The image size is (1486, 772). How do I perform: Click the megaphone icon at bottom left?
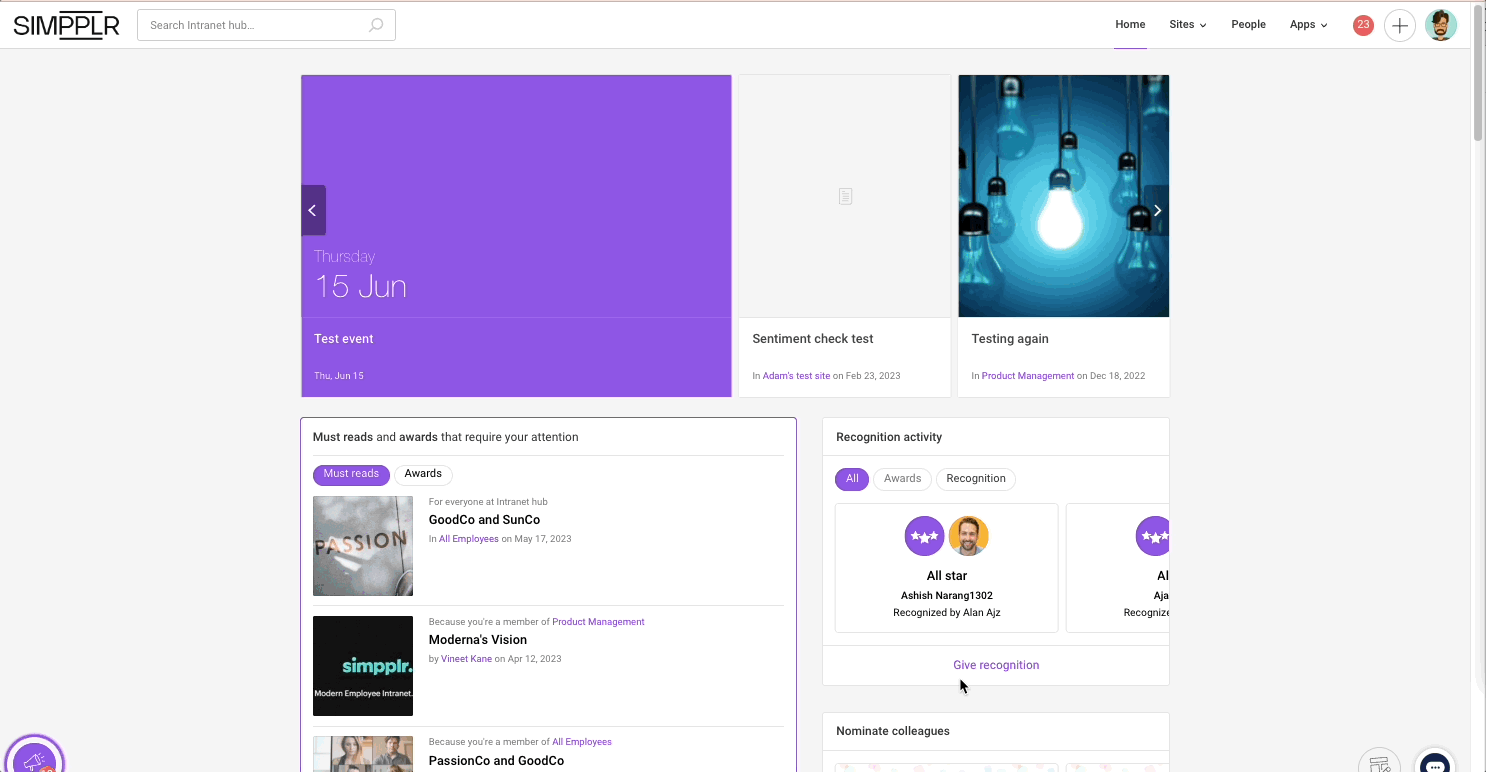point(35,762)
